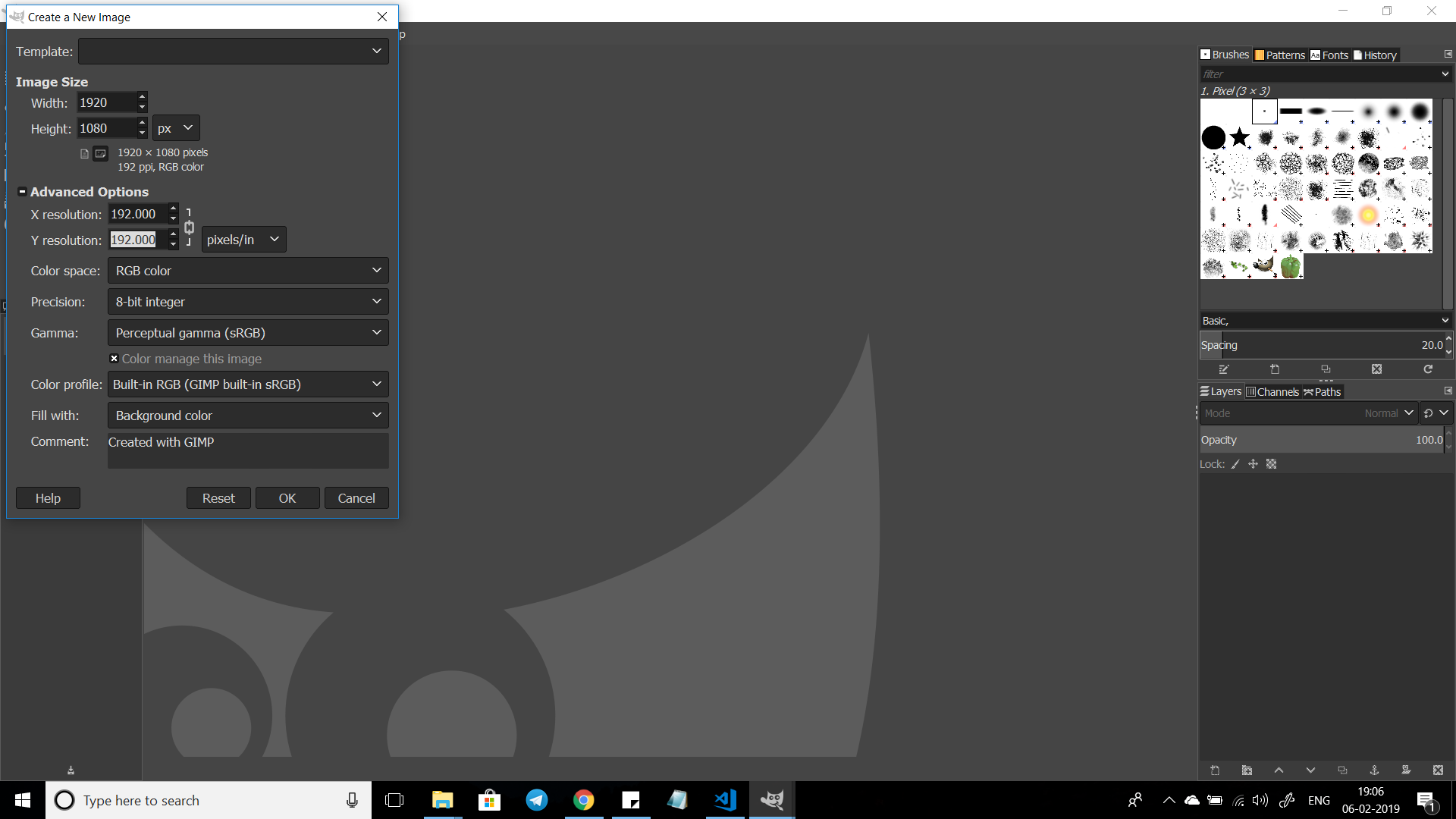Collapse the Advanced Options section

coord(22,192)
